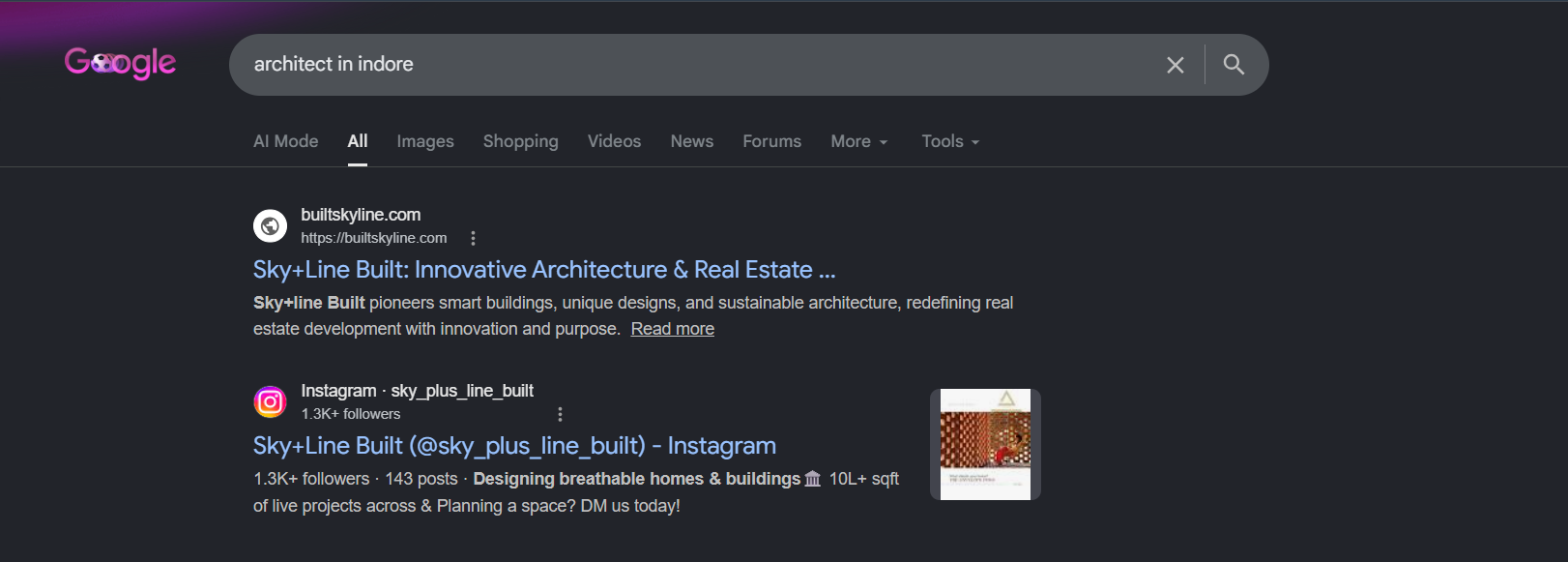This screenshot has width=1568, height=562.
Task: Open three-dot menu beside 1.3K+ followers
Action: tap(560, 414)
